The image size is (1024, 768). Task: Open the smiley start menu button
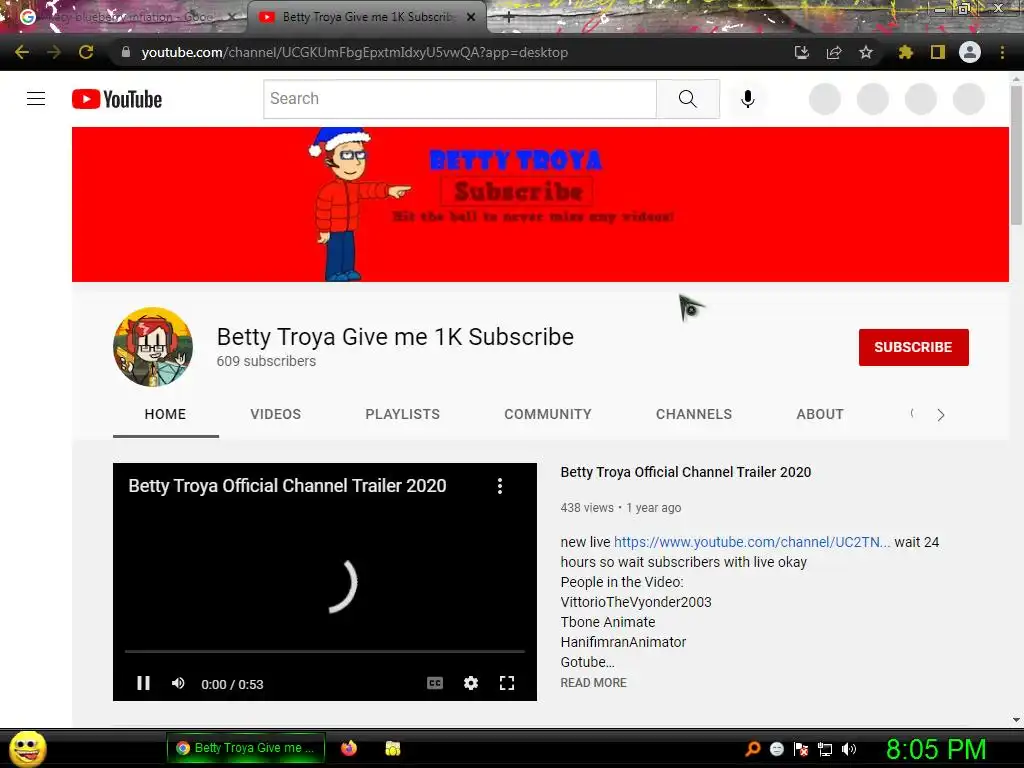pyautogui.click(x=27, y=748)
